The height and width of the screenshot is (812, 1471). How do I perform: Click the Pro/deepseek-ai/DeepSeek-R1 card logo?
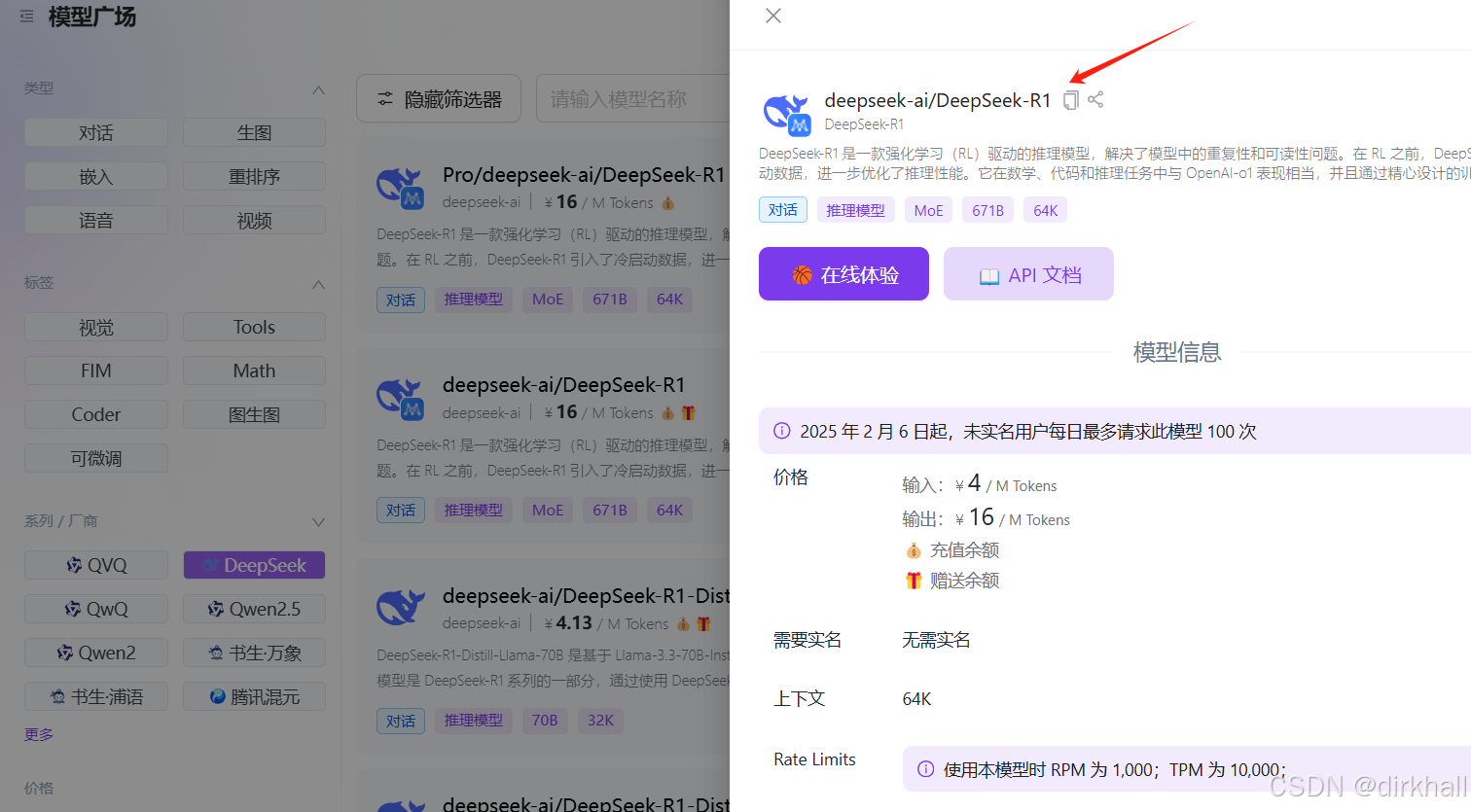(x=400, y=188)
